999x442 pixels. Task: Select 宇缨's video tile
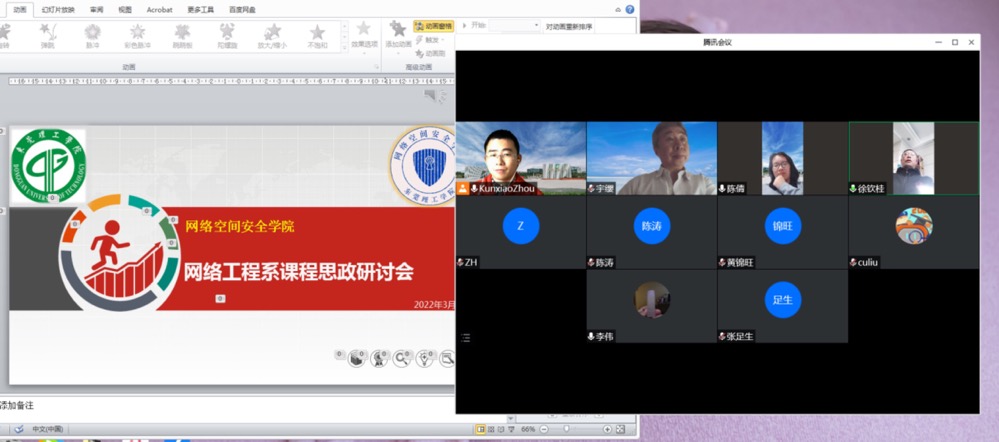[x=652, y=158]
